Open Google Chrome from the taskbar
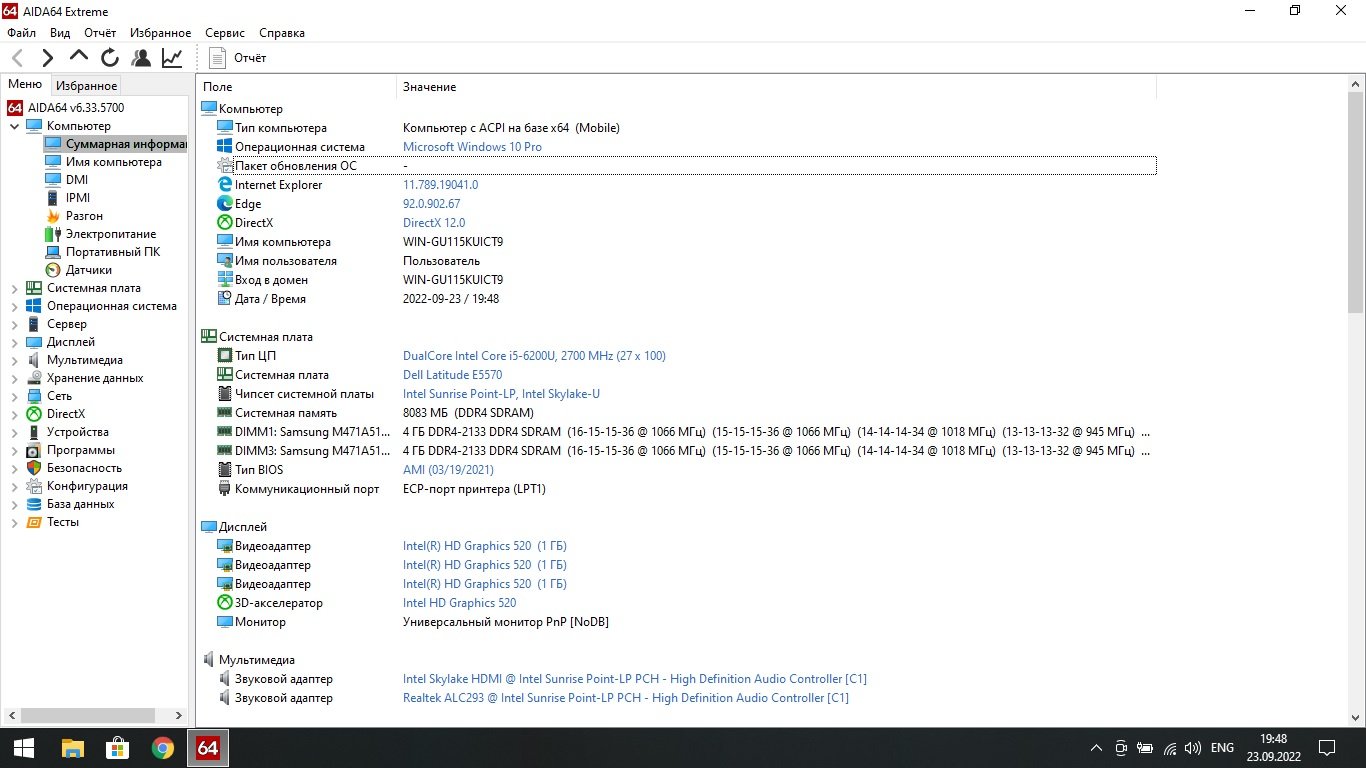This screenshot has height=768, width=1366. [163, 747]
